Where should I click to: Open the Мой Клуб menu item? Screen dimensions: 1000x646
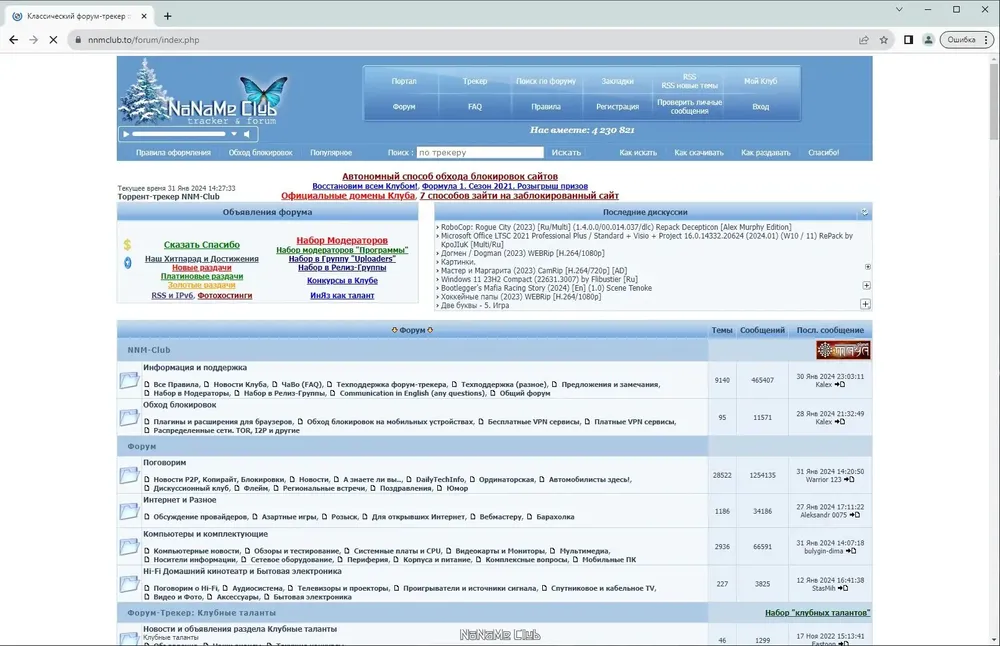pyautogui.click(x=760, y=81)
